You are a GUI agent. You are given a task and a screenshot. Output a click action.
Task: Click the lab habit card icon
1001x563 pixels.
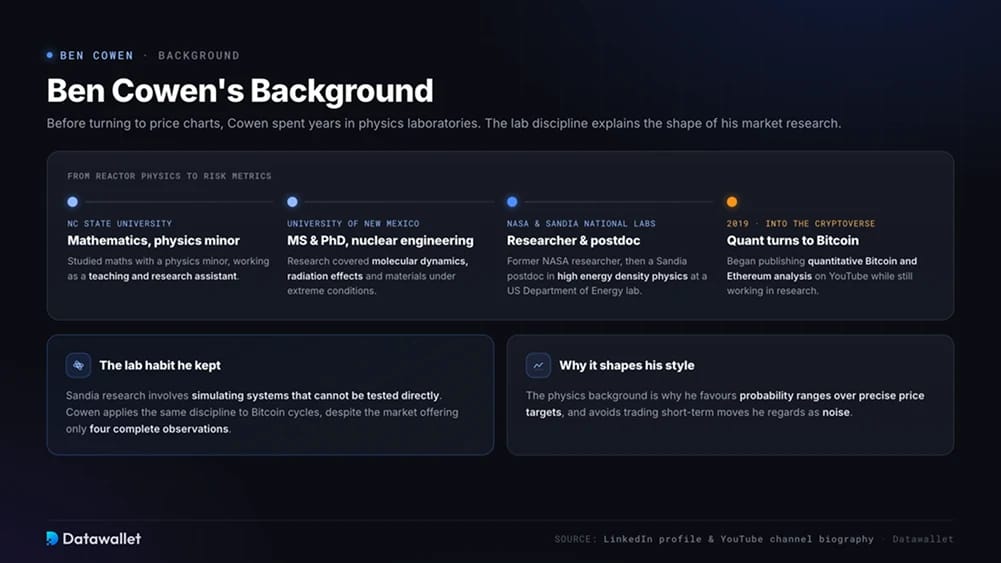[79, 366]
